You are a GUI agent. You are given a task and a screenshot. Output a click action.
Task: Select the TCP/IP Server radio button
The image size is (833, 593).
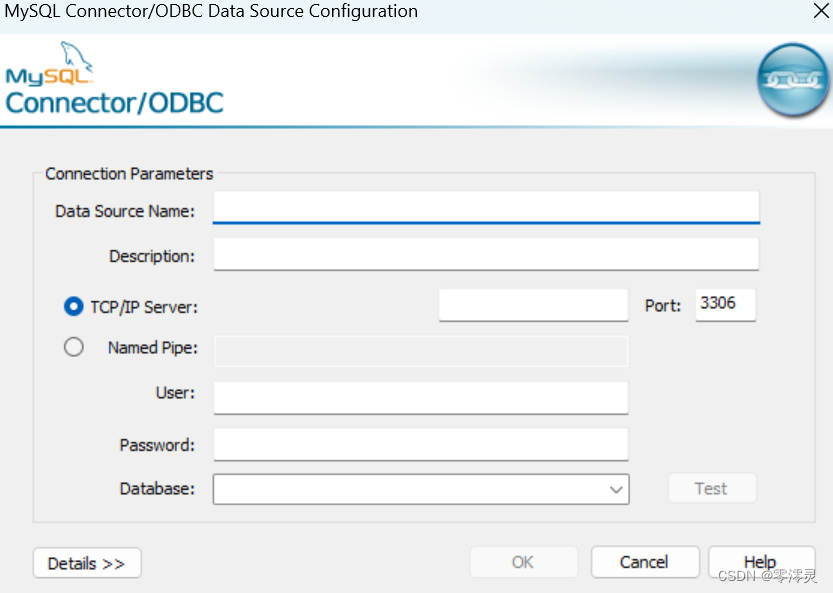(x=74, y=307)
